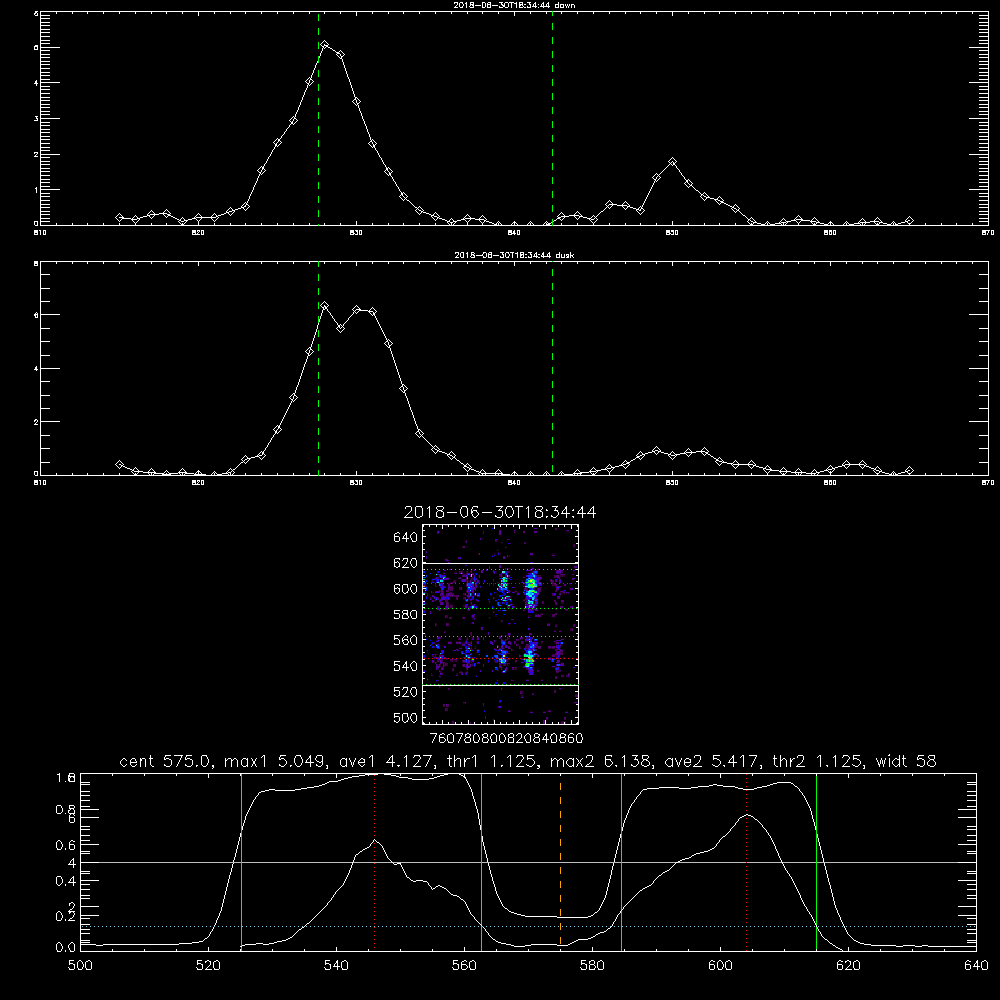Click the 600 x-axis label on the bottom plot
This screenshot has height=1000, width=1000.
pos(720,966)
